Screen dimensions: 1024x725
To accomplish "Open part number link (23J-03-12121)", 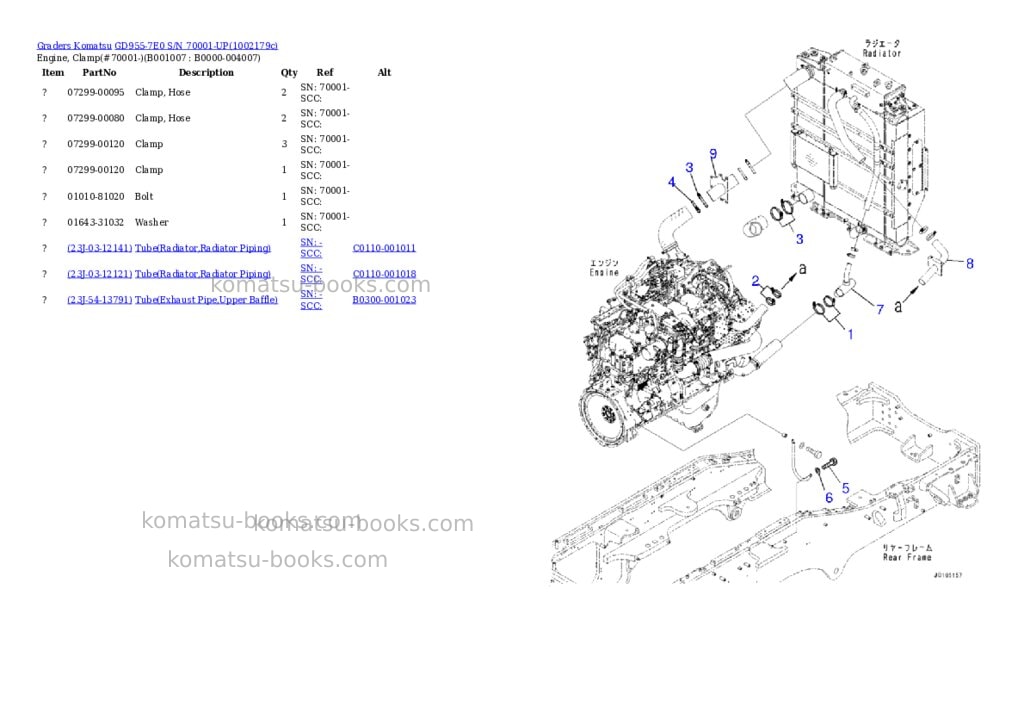I will [x=99, y=274].
